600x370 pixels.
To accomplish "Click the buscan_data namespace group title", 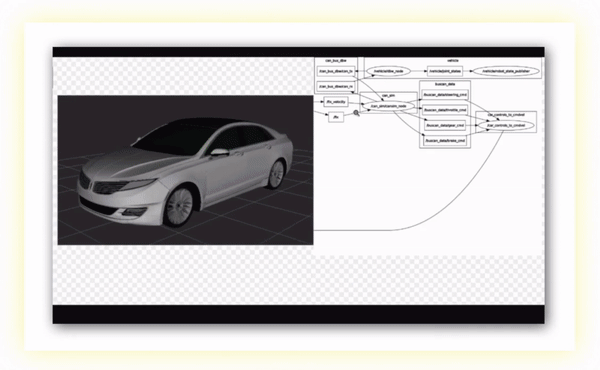I will coord(445,84).
